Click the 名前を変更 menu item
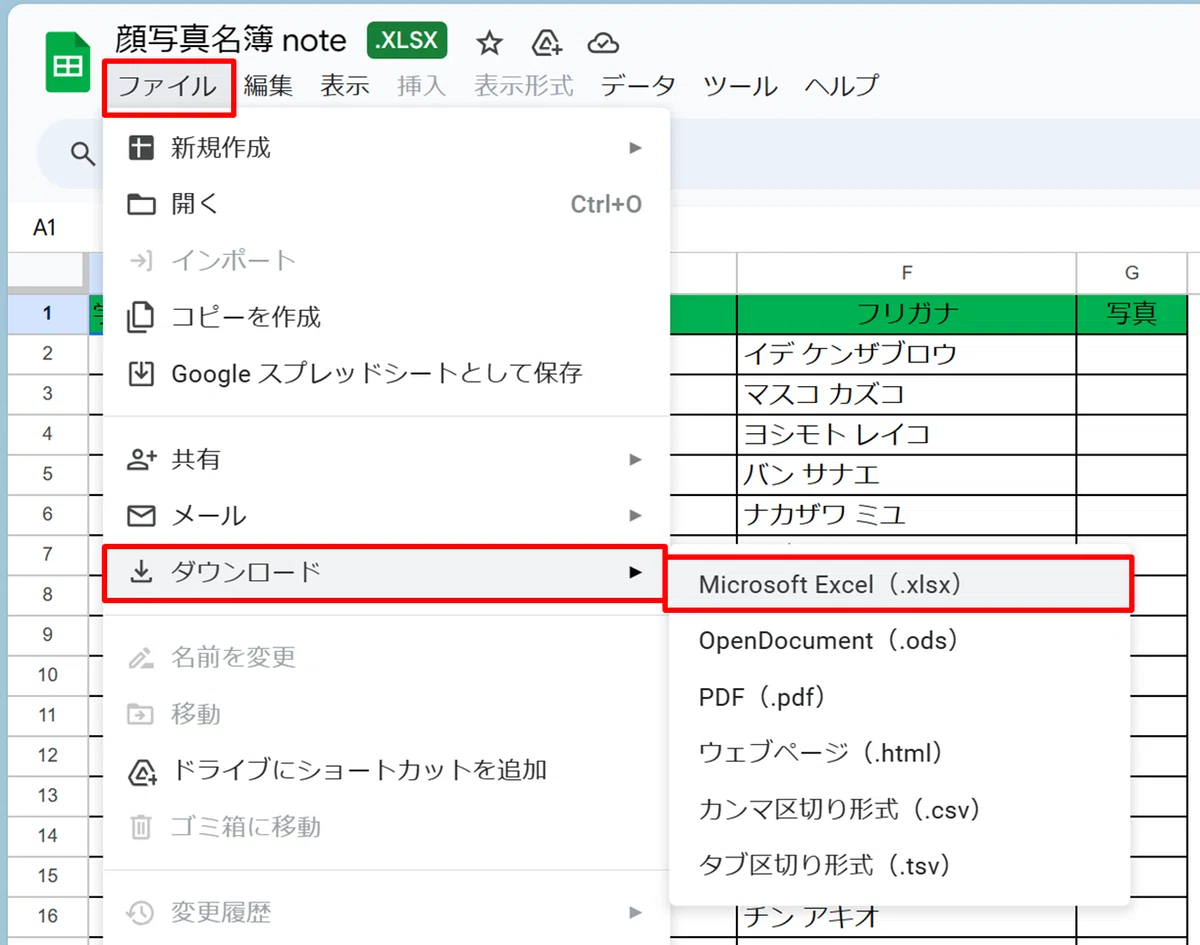 tap(386, 657)
